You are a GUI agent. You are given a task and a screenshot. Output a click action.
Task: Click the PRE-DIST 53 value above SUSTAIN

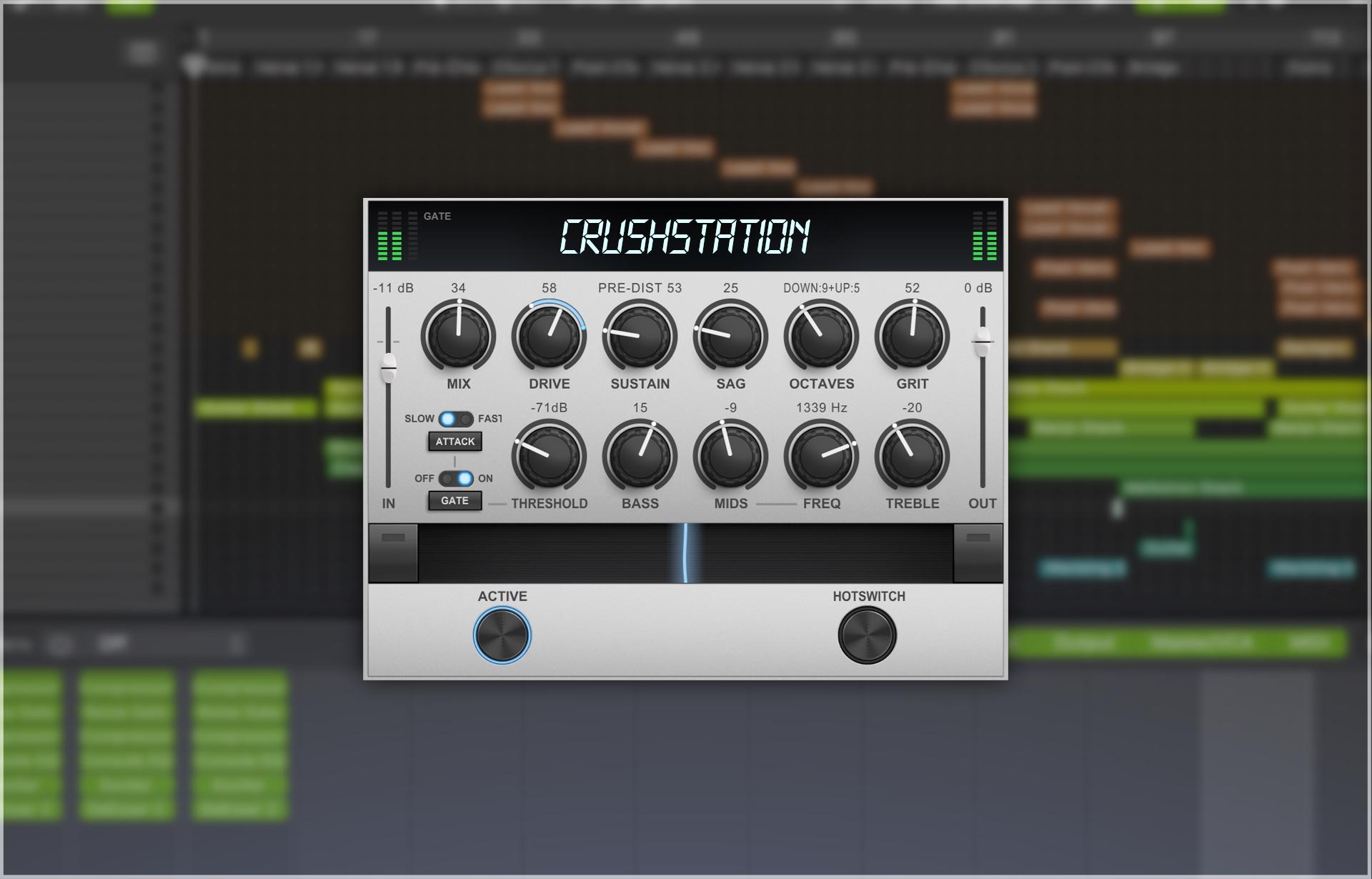coord(640,288)
